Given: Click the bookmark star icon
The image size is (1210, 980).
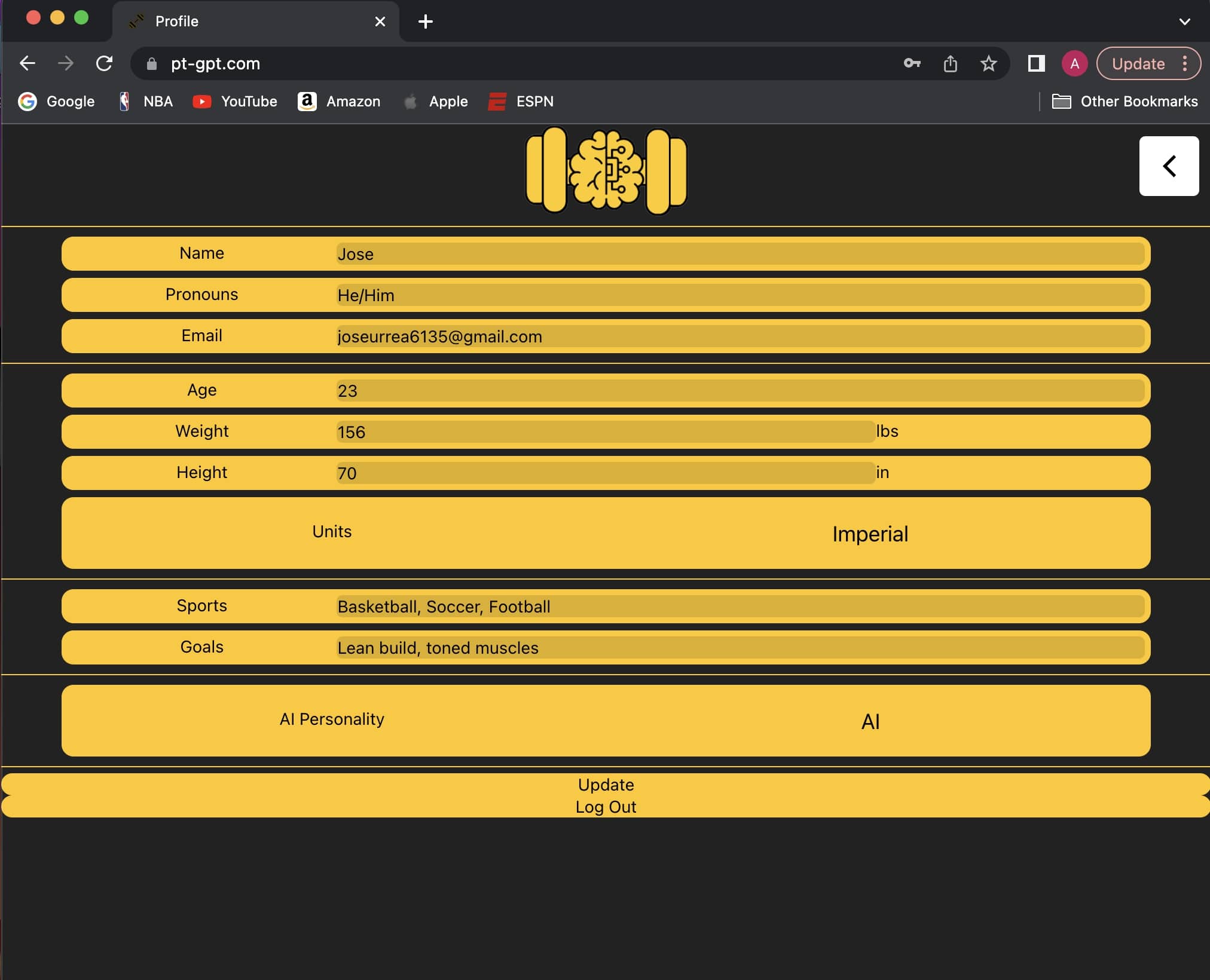Looking at the screenshot, I should [x=988, y=63].
